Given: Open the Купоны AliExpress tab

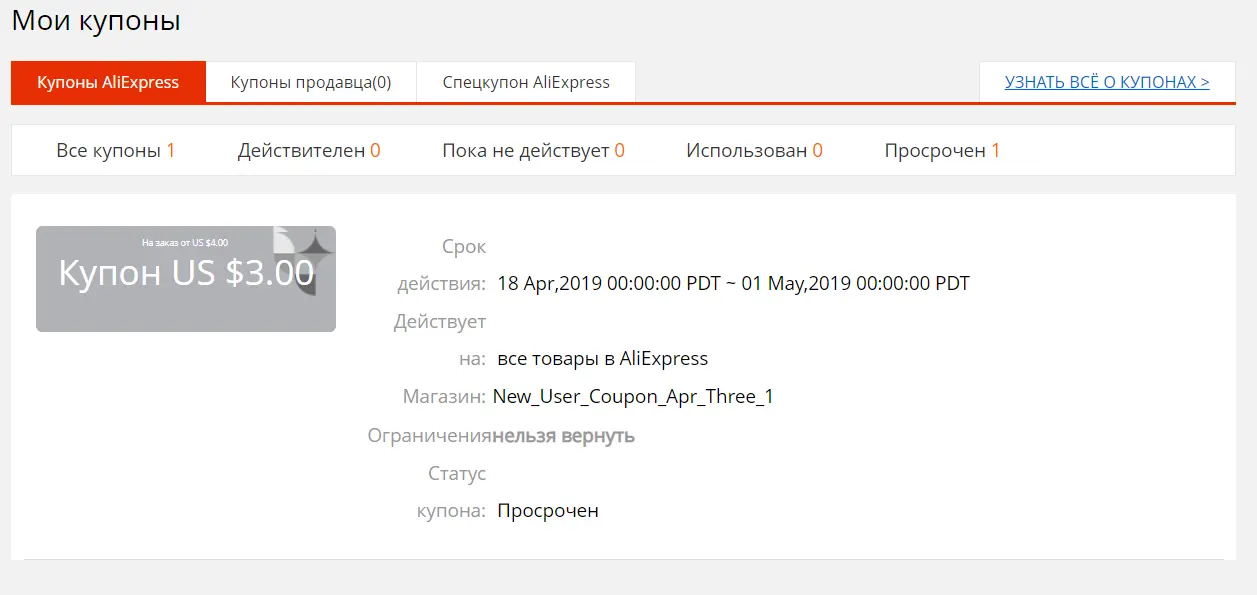Looking at the screenshot, I should click(x=108, y=82).
